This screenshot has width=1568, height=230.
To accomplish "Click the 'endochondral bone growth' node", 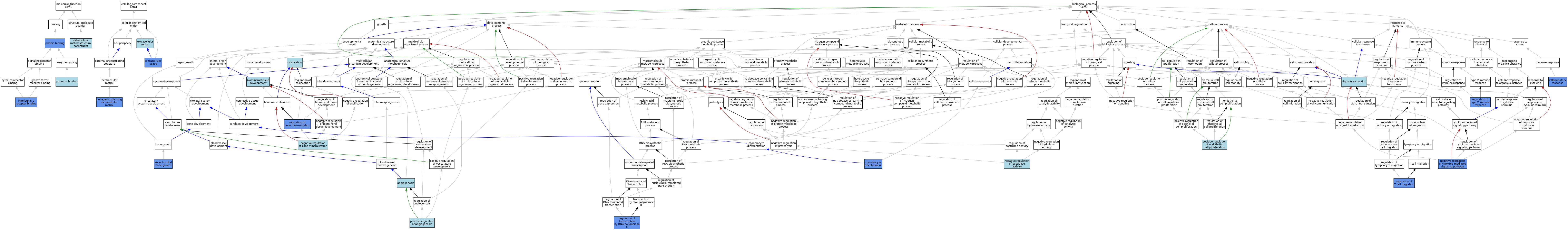I will (163, 164).
